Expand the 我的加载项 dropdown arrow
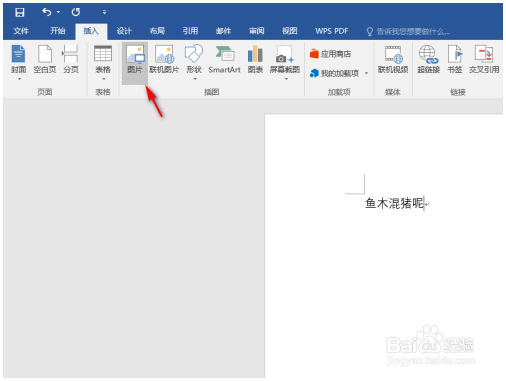 click(x=366, y=73)
